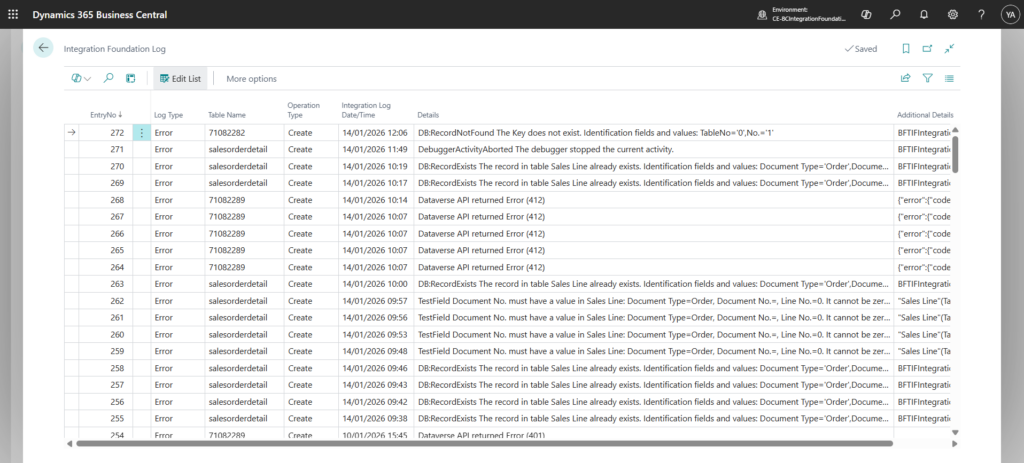
Task: Open the app launcher waffle menu
Action: point(13,14)
